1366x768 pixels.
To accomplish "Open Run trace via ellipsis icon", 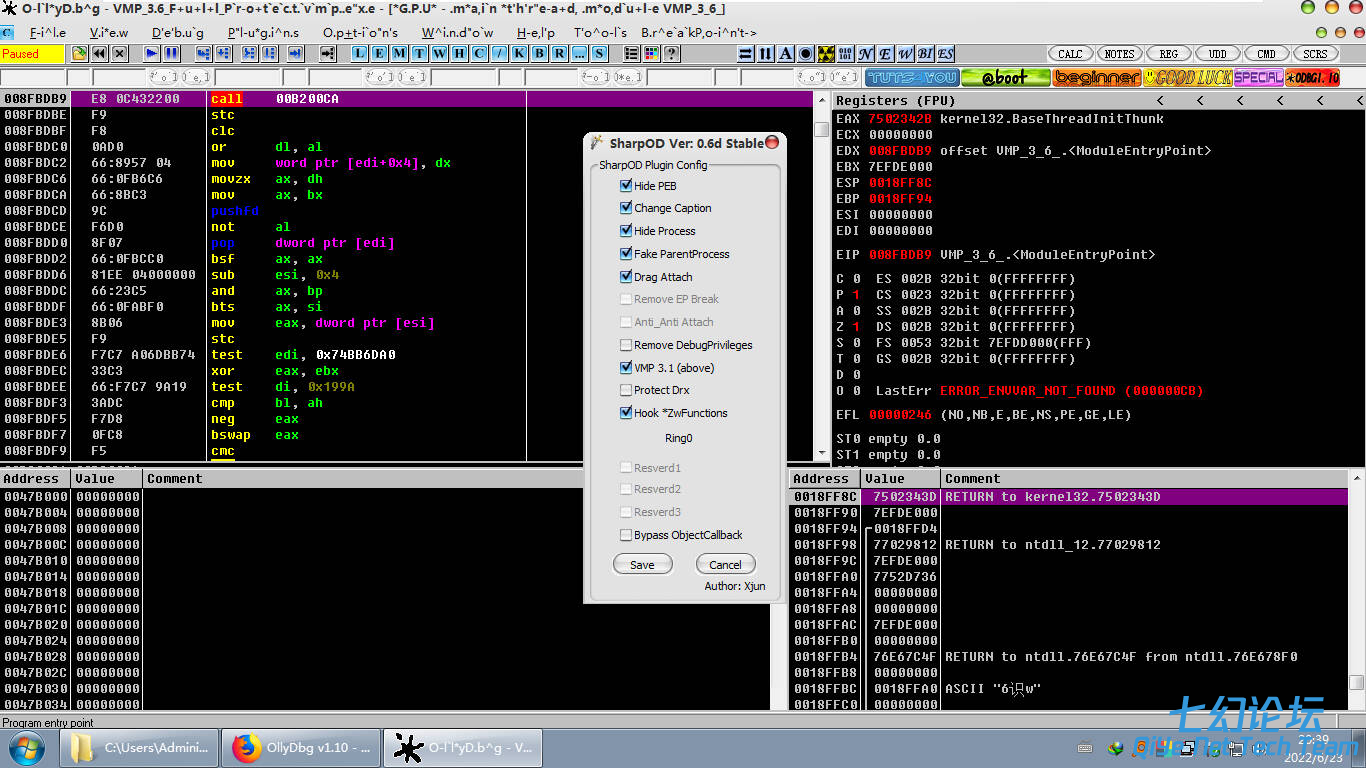I will pos(580,54).
